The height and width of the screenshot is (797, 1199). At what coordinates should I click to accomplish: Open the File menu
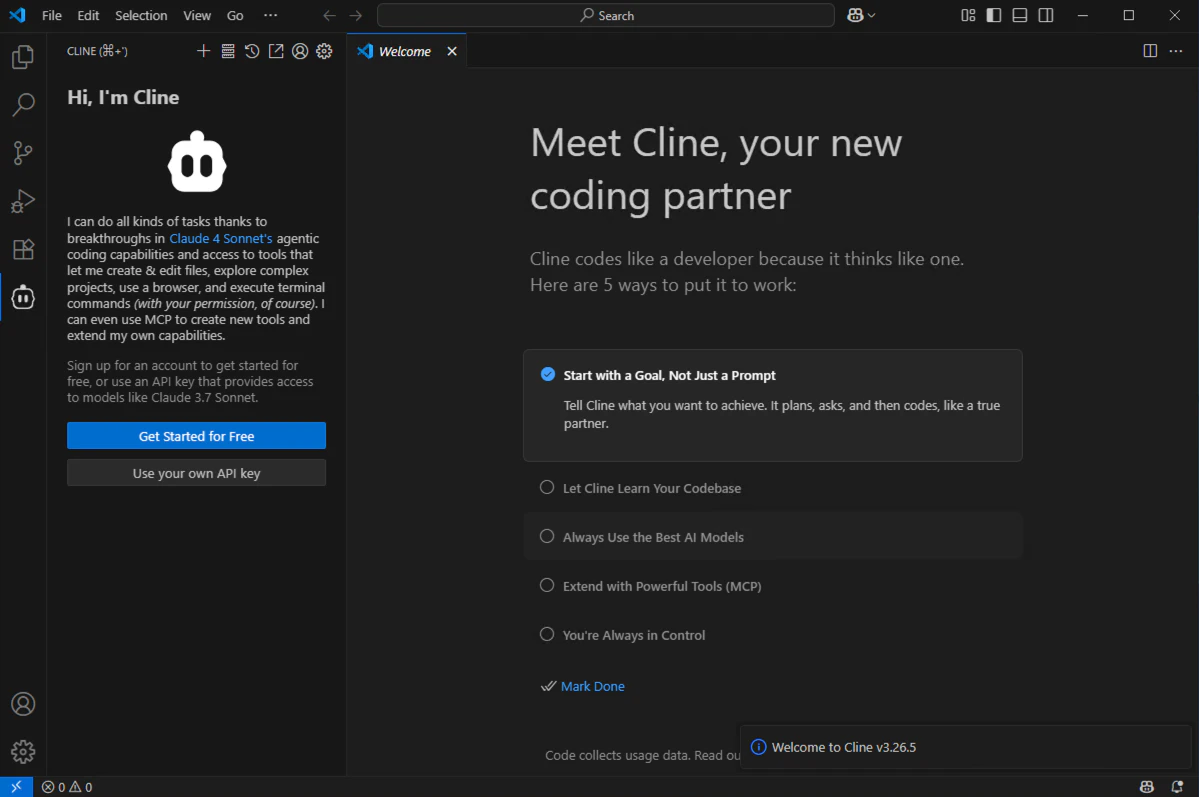coord(52,15)
